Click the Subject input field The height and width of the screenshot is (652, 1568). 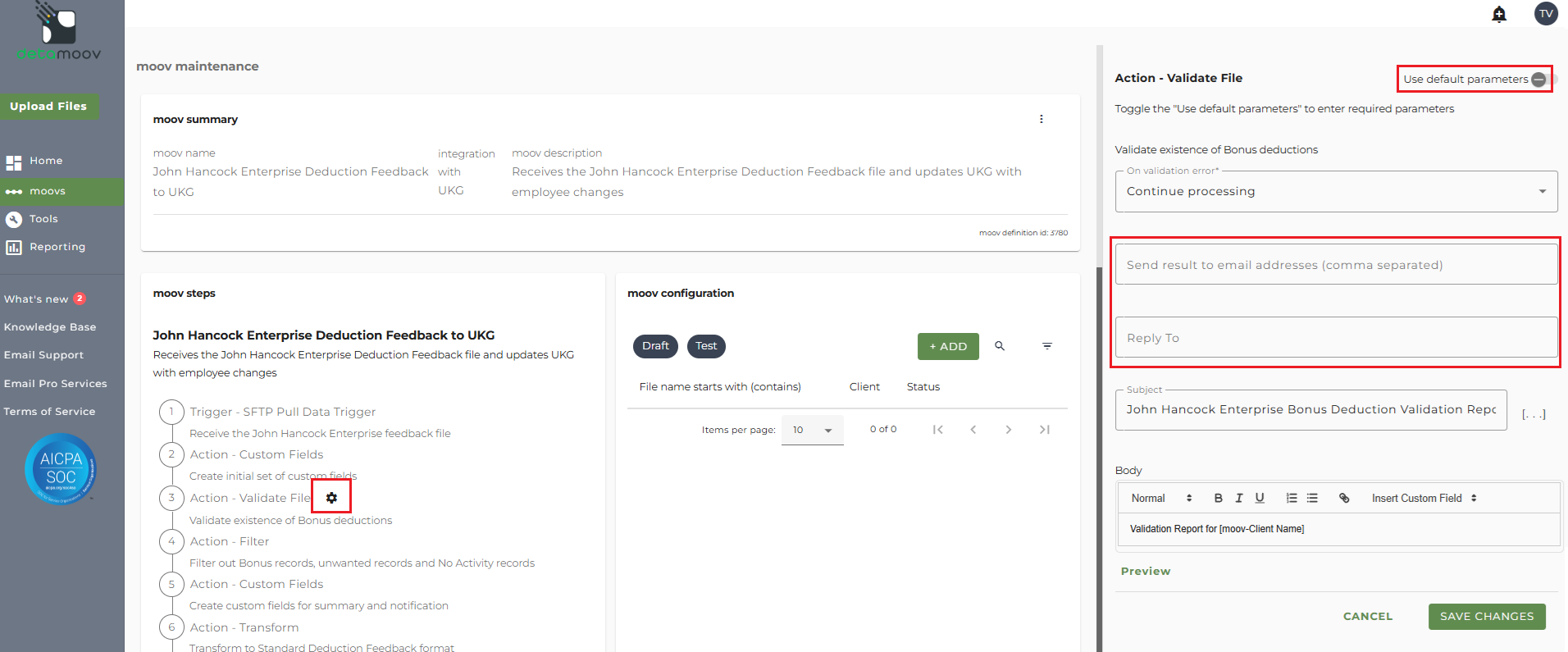[1310, 409]
